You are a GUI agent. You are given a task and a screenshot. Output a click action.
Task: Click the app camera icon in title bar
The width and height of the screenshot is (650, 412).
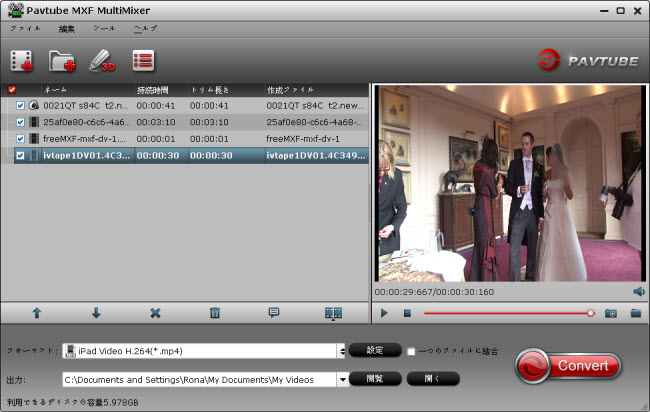(16, 10)
